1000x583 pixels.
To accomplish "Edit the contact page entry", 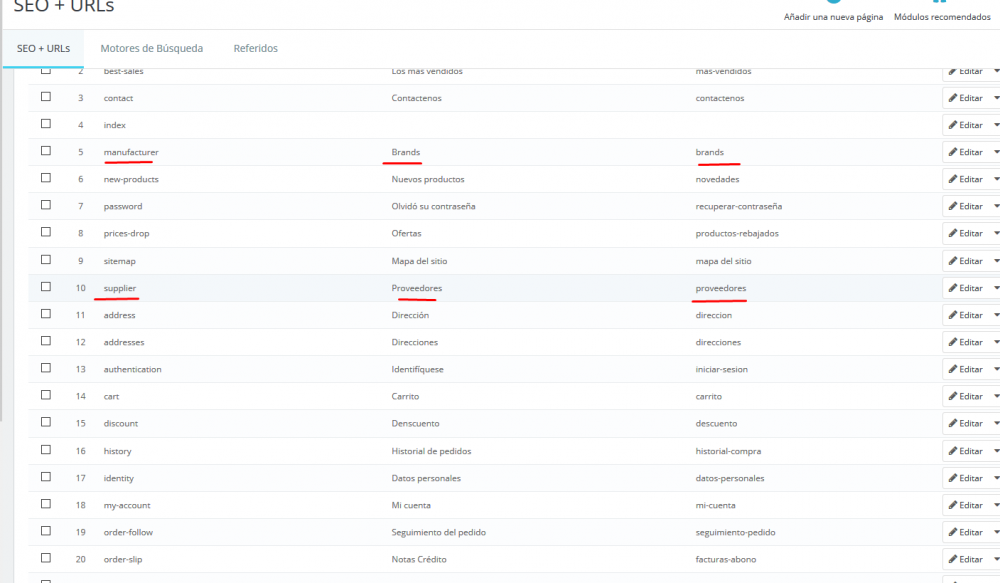I will pyautogui.click(x=965, y=98).
